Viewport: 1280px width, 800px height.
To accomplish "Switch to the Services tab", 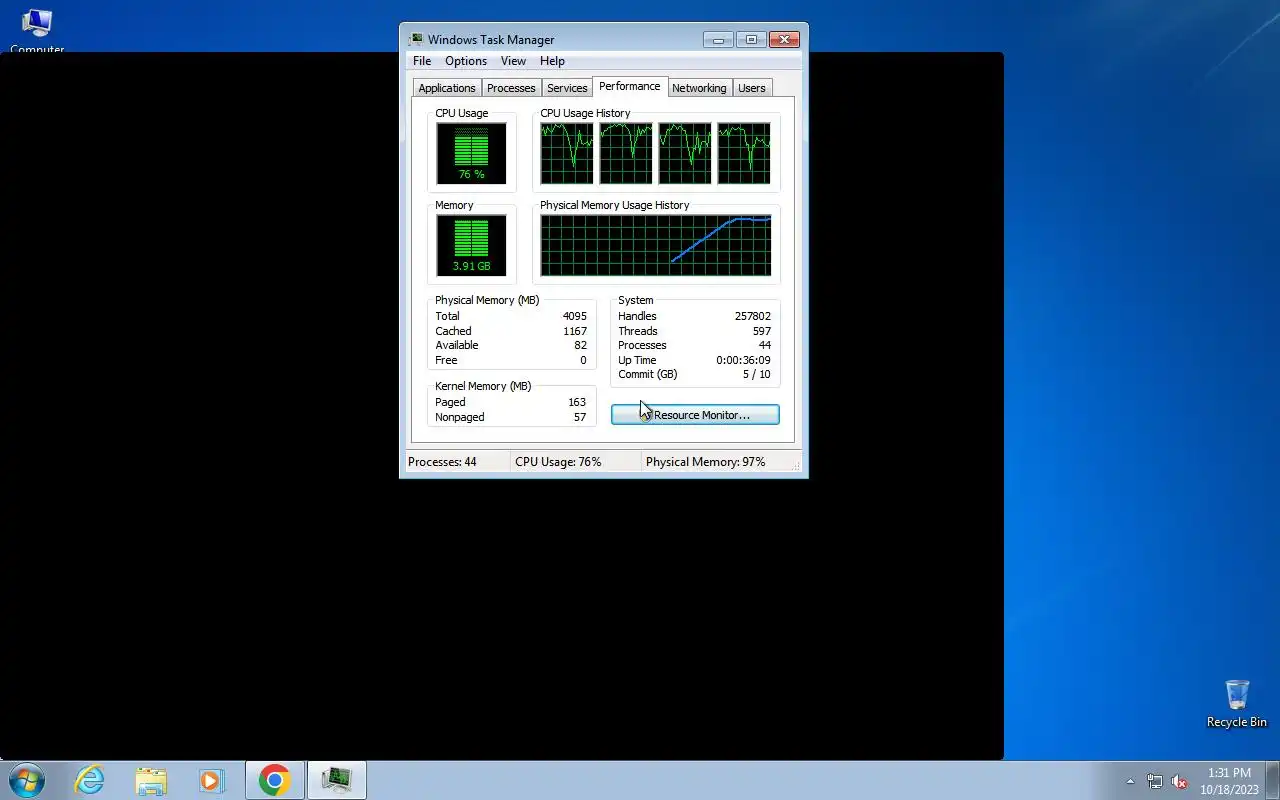I will pos(567,88).
